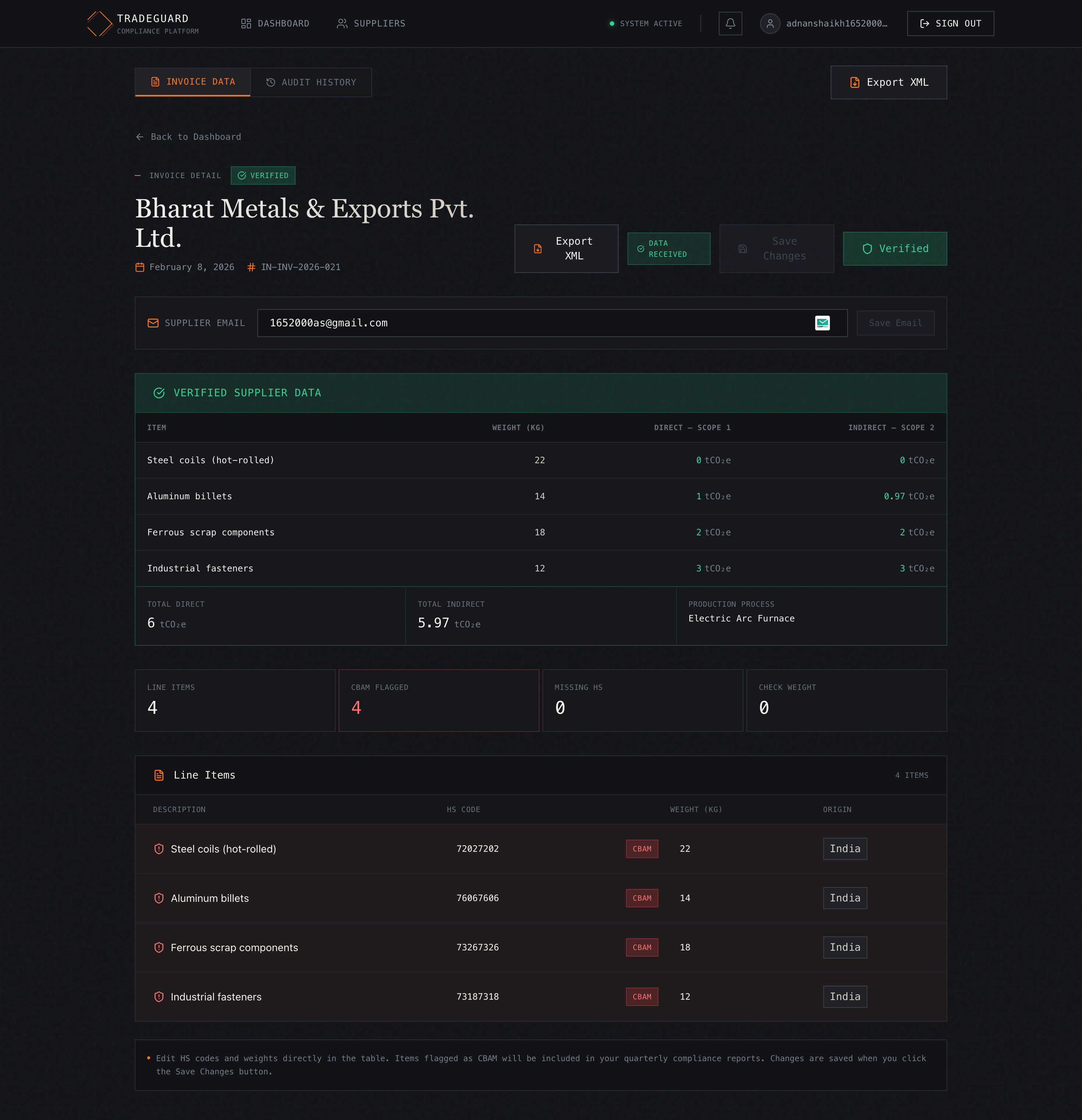
Task: Click the Verified status badge button
Action: point(895,249)
